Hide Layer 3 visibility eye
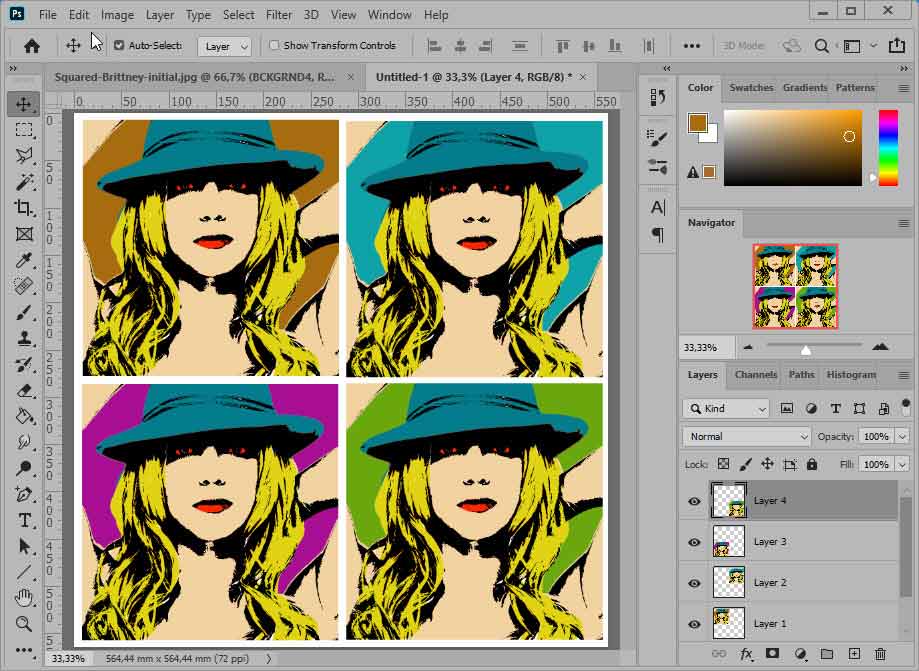Viewport: 919px width, 671px height. [695, 542]
